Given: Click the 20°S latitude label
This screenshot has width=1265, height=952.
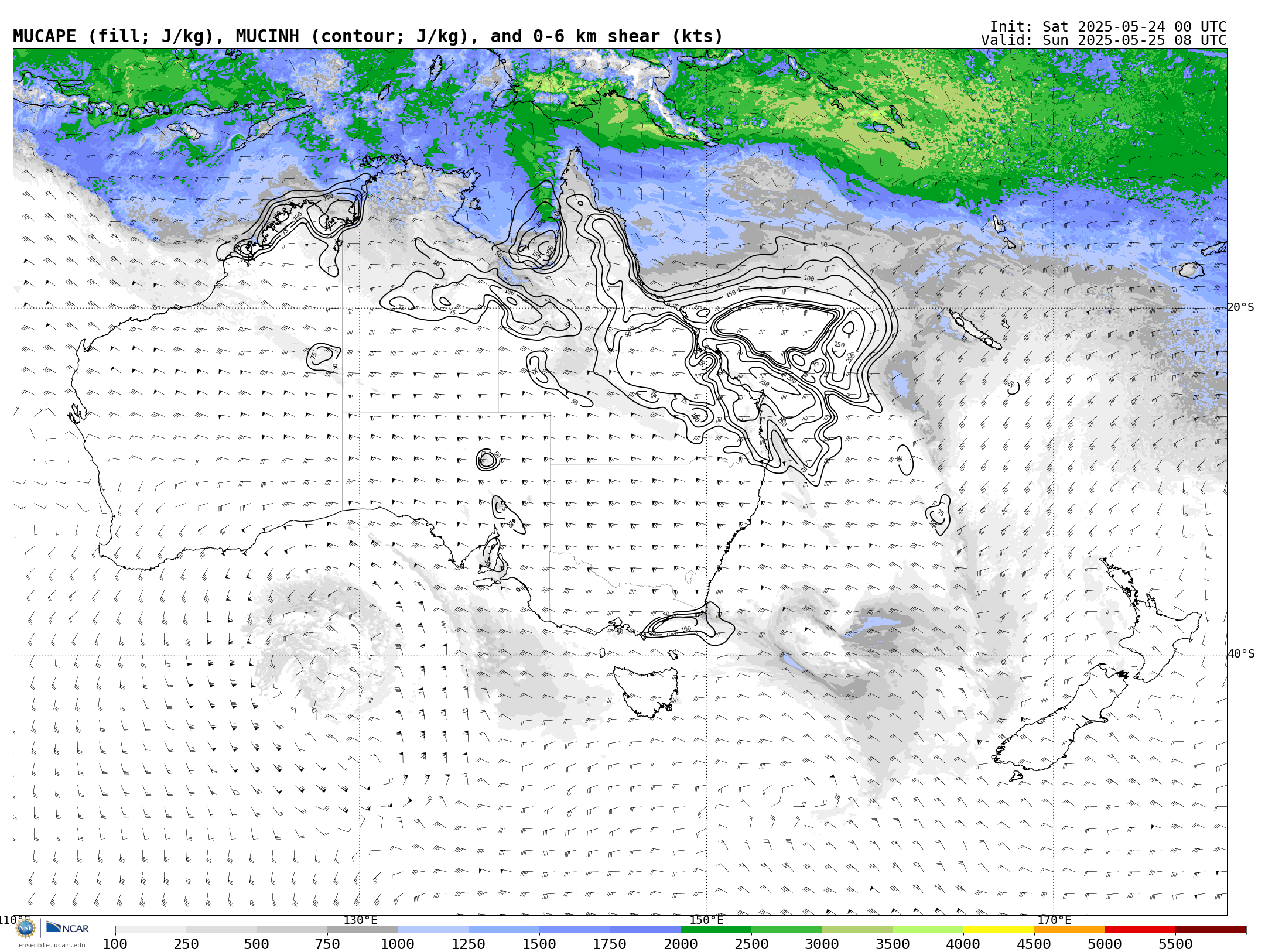Looking at the screenshot, I should 1241,307.
